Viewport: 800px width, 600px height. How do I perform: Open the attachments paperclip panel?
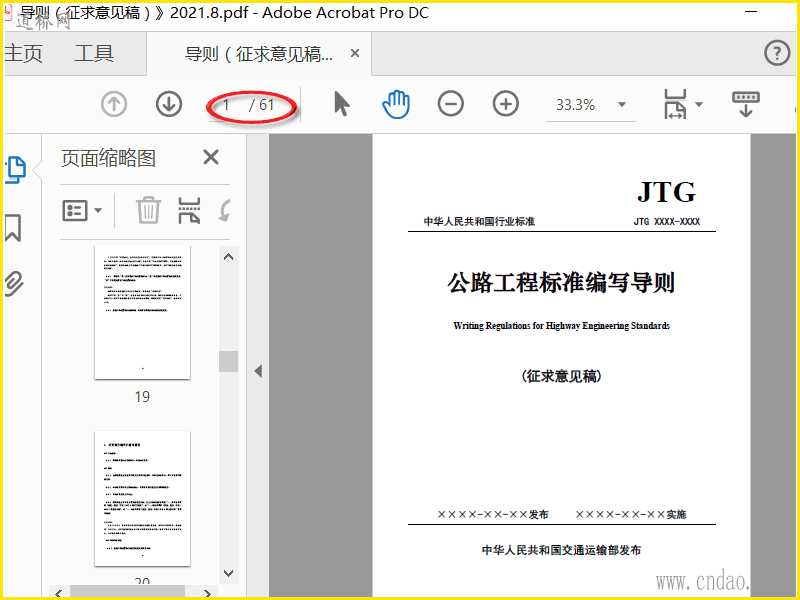(14, 284)
